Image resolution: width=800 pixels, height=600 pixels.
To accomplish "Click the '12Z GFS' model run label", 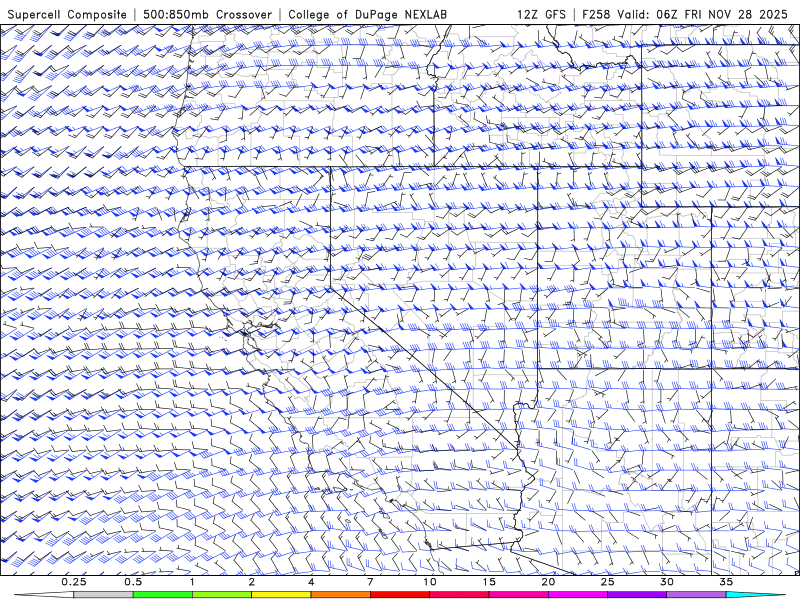I will click(x=541, y=14).
